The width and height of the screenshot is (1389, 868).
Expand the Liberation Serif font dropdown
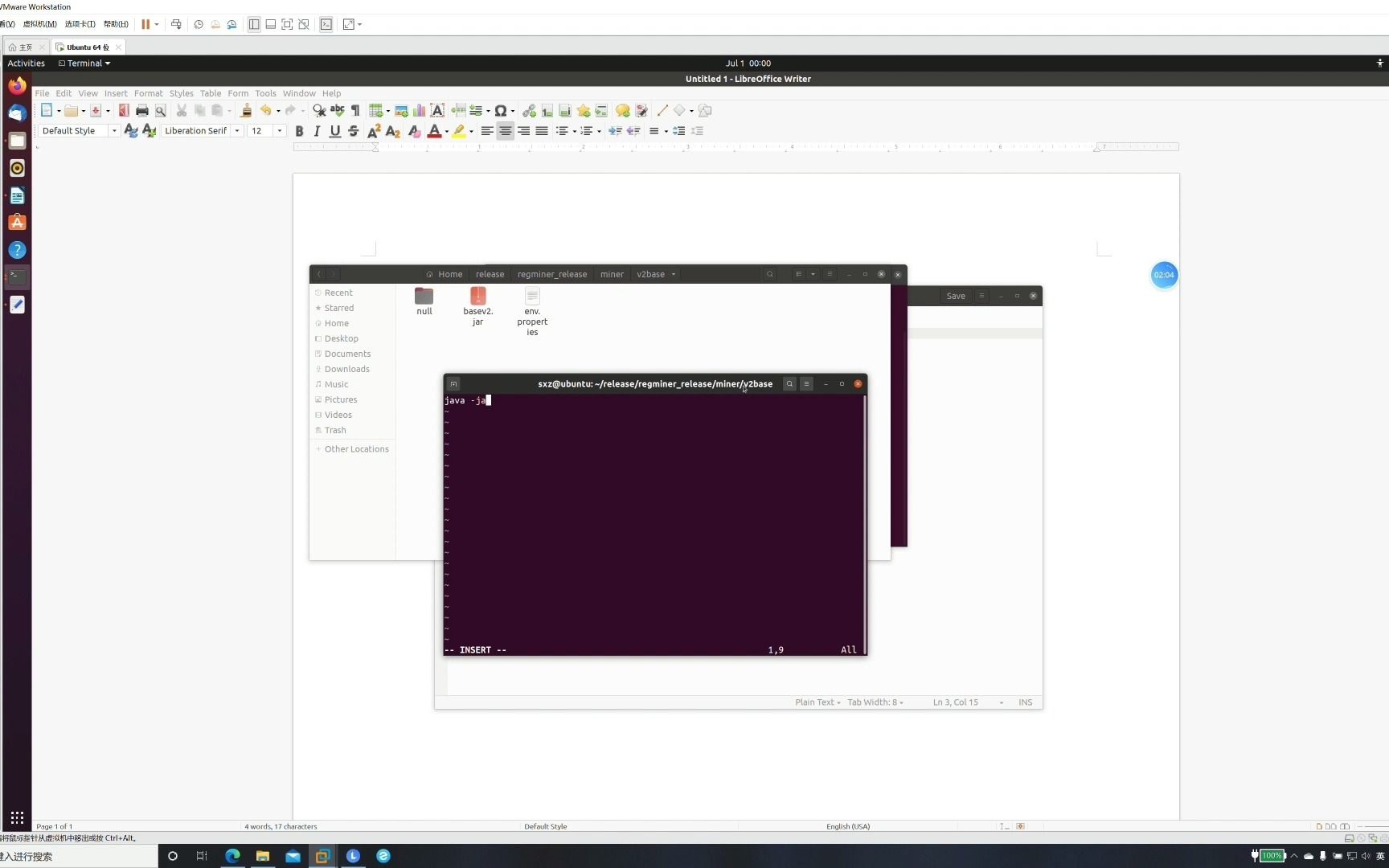(x=237, y=131)
